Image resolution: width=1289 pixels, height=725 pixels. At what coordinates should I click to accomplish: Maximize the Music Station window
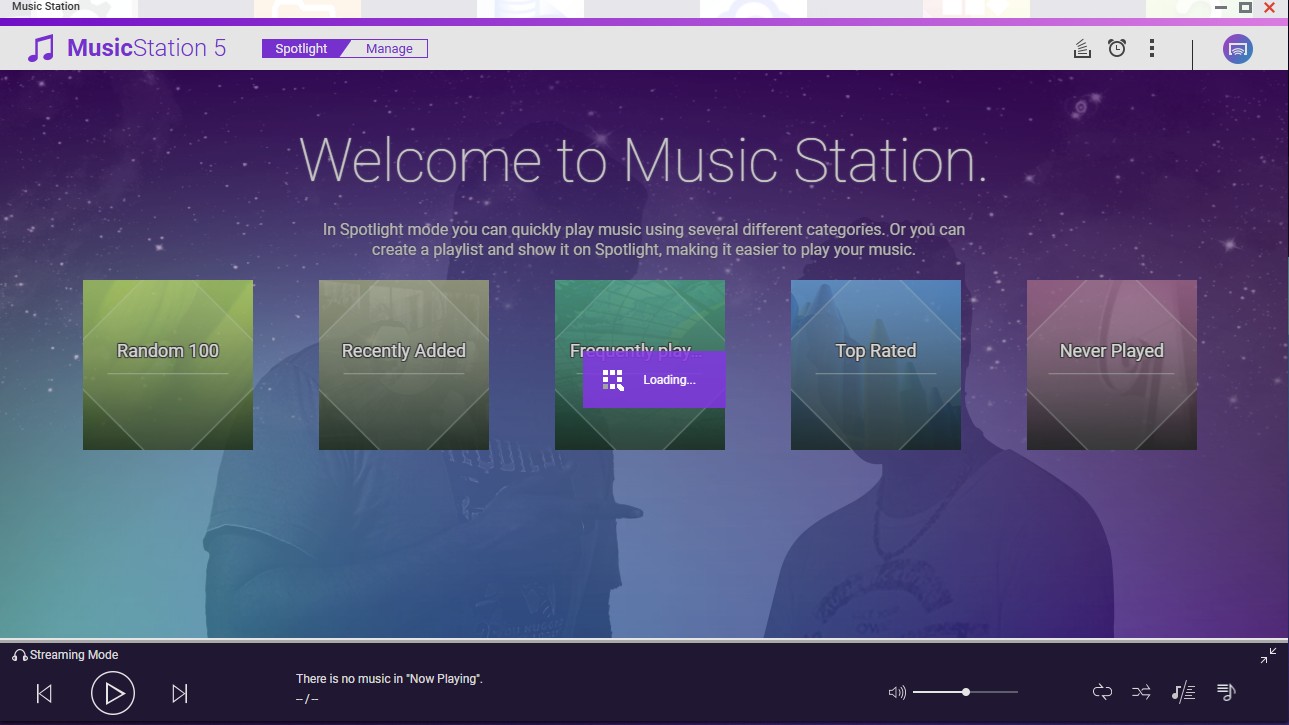pyautogui.click(x=1245, y=7)
